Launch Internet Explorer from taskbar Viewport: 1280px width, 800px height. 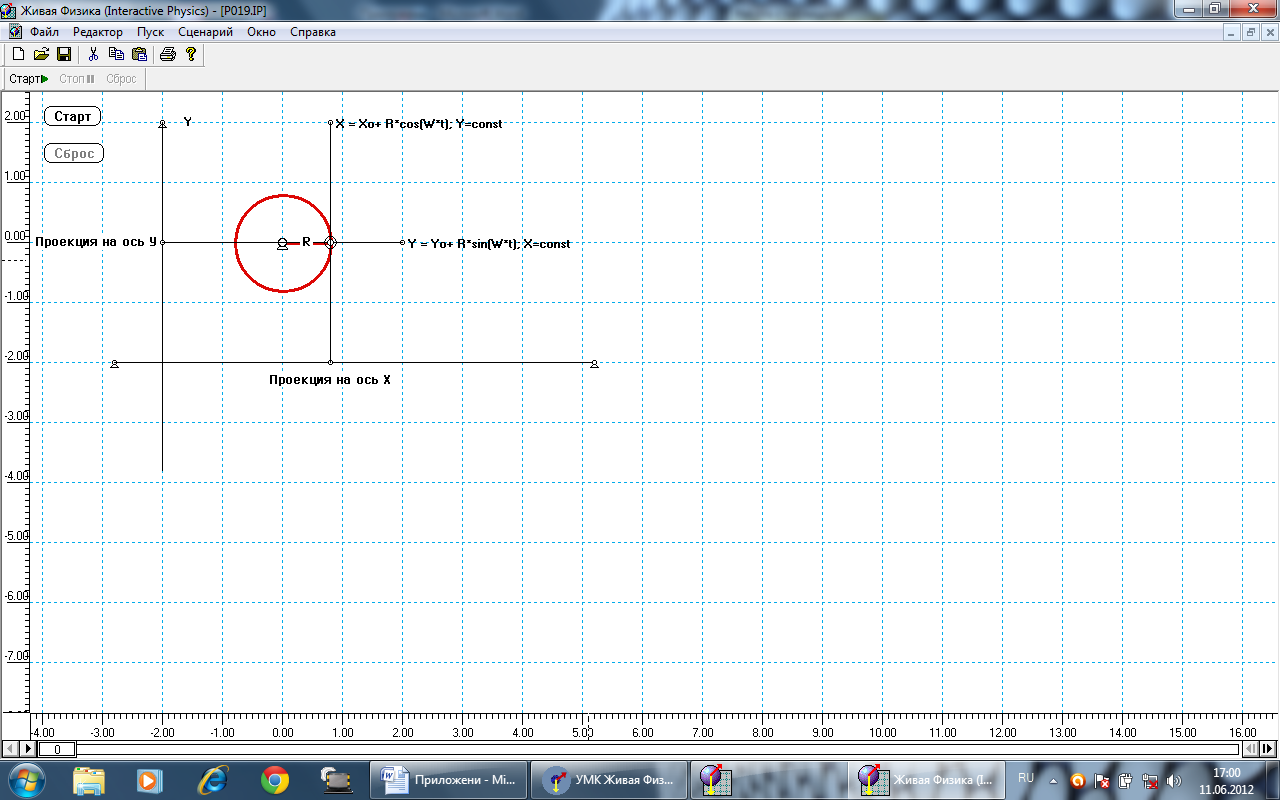tap(213, 779)
